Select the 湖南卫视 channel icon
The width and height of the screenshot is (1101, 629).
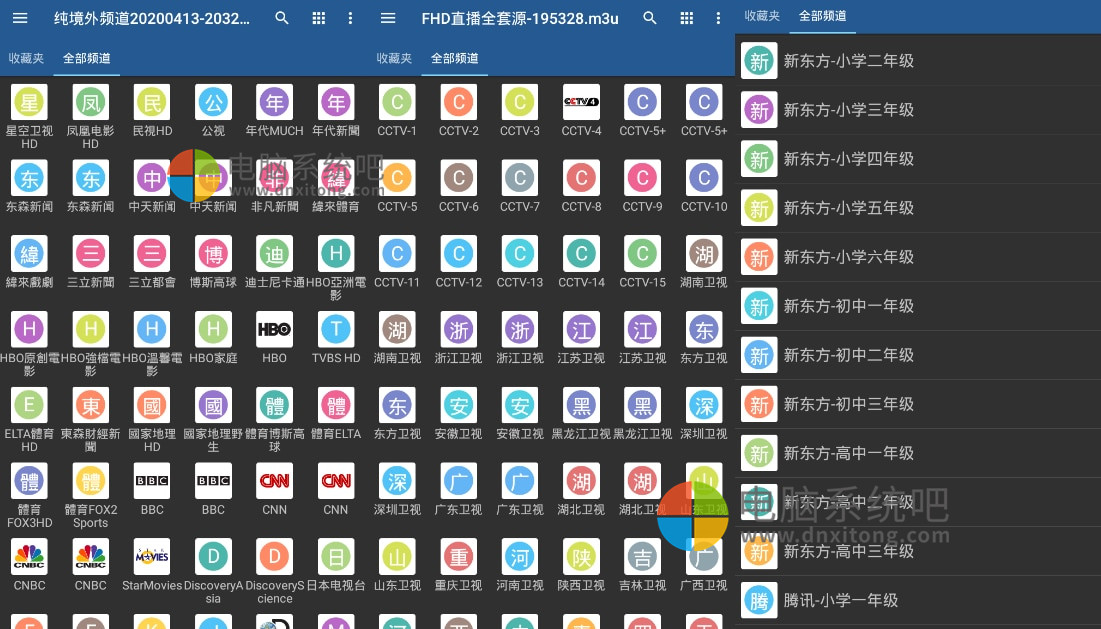point(704,253)
